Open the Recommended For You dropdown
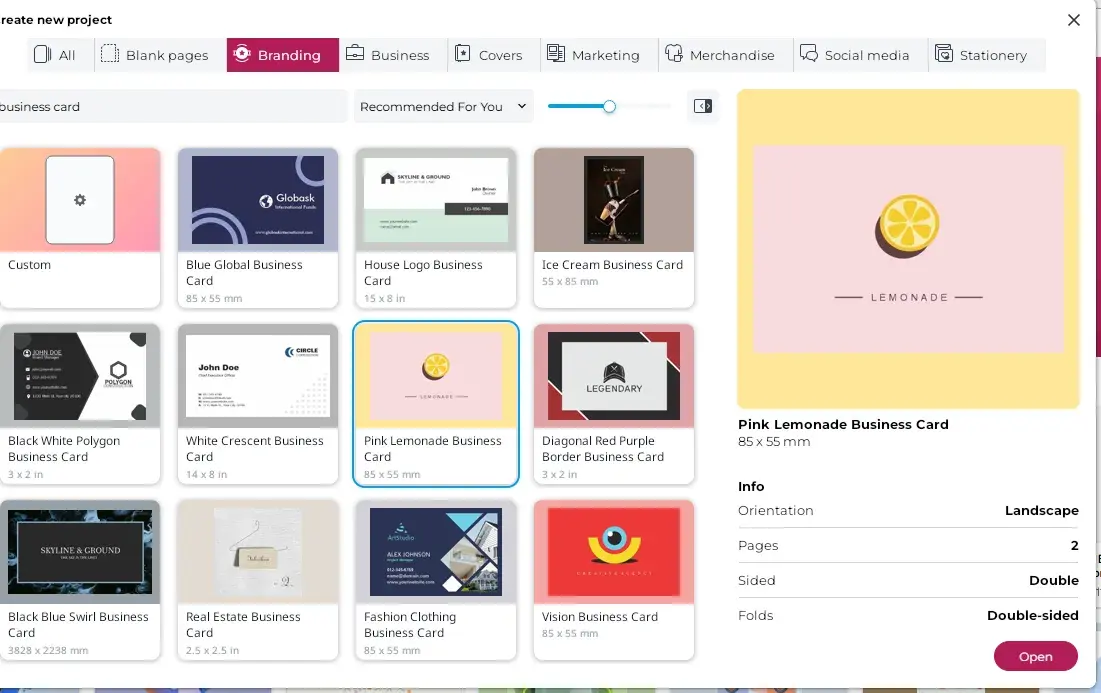The height and width of the screenshot is (693, 1101). point(443,106)
